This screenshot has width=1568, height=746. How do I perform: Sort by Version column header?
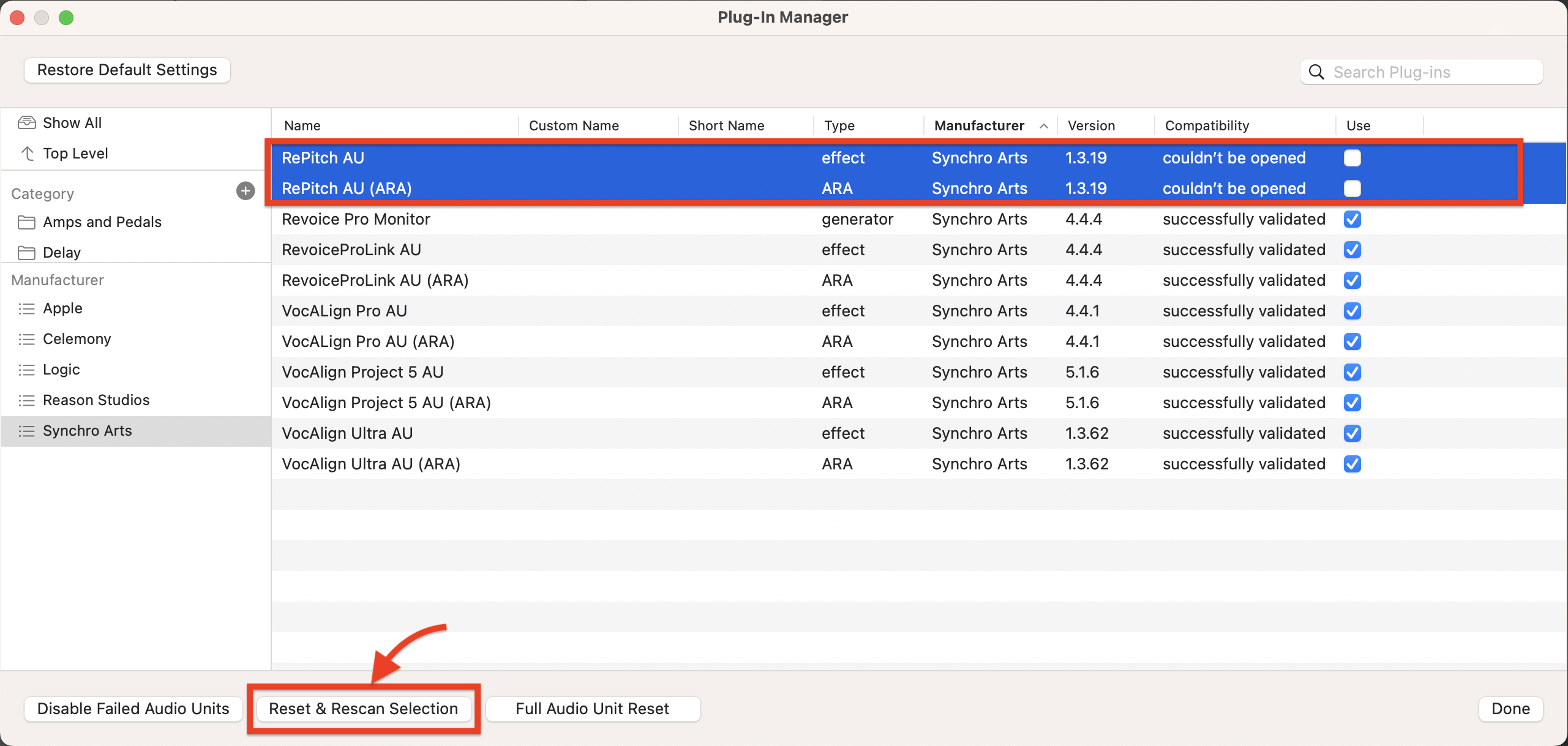pyautogui.click(x=1091, y=126)
